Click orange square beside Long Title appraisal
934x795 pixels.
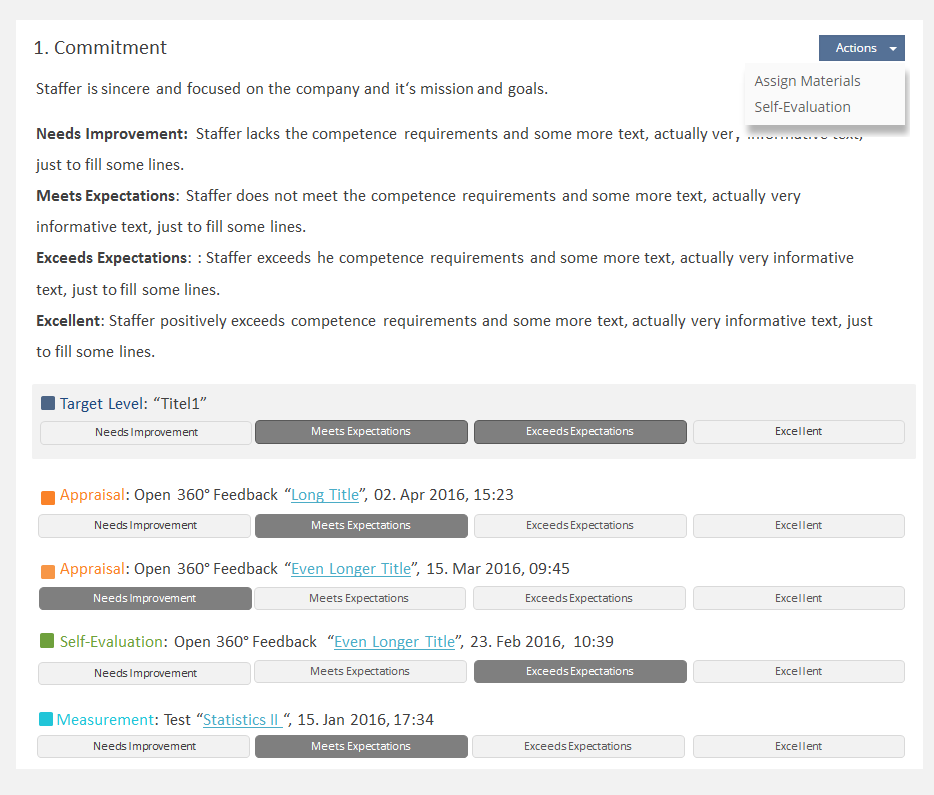click(48, 496)
